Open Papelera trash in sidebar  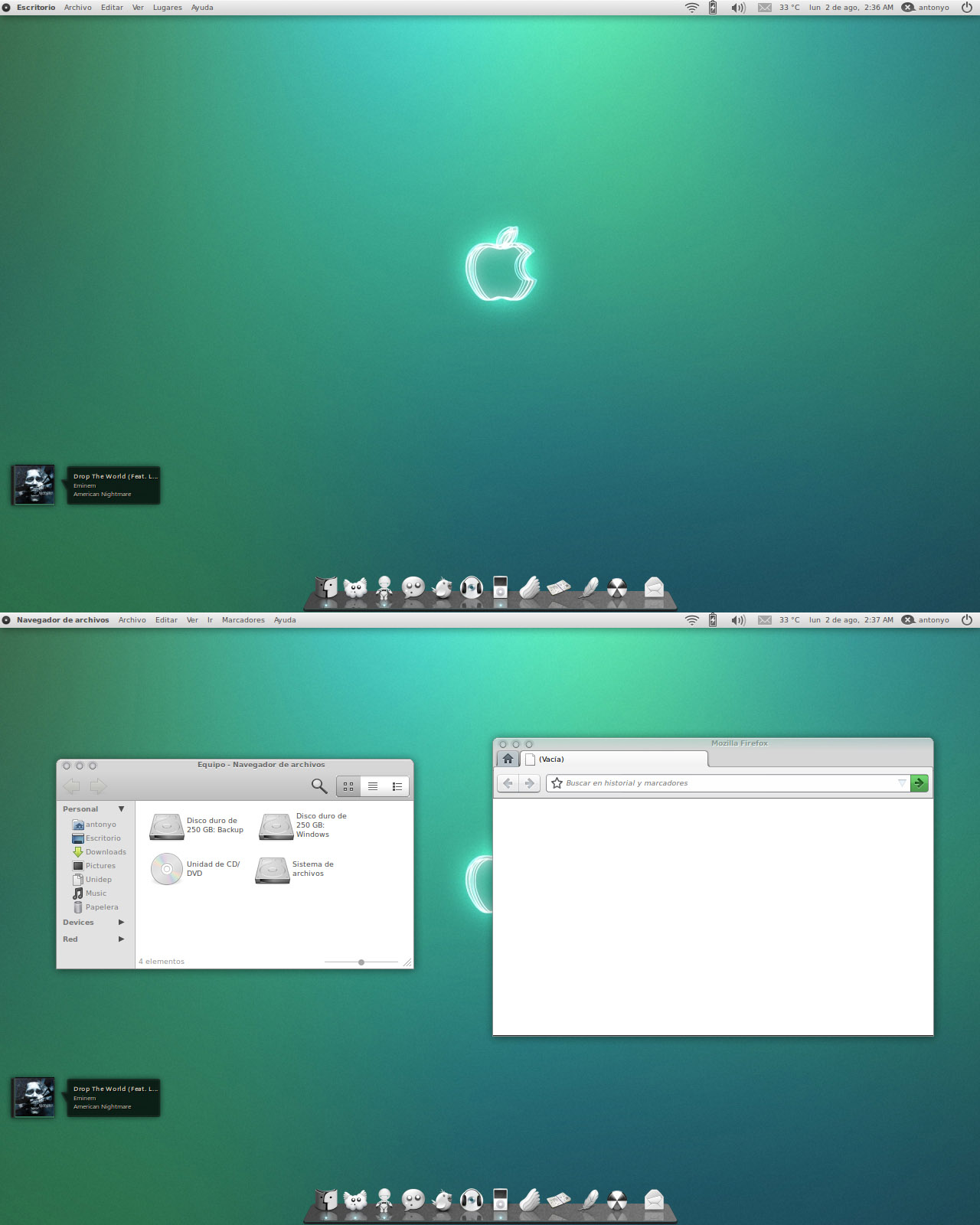click(x=96, y=907)
